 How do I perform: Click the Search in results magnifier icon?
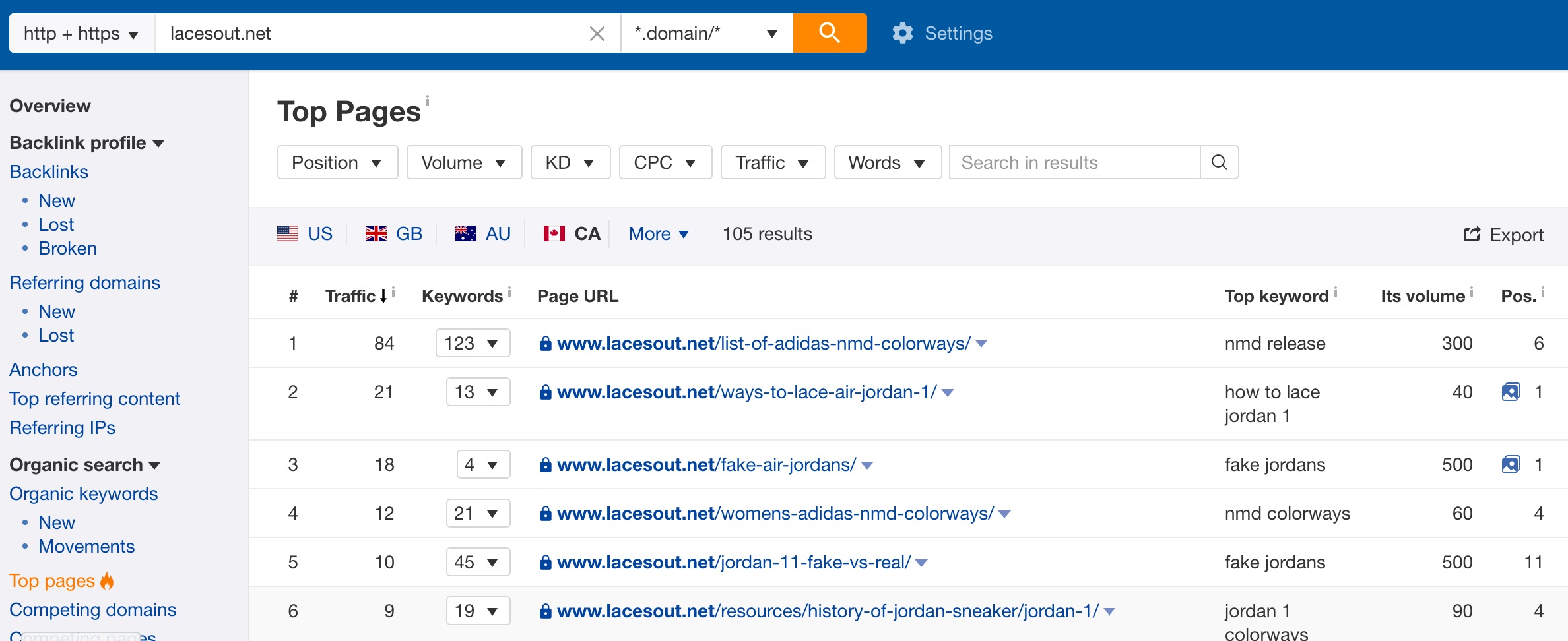coord(1219,162)
